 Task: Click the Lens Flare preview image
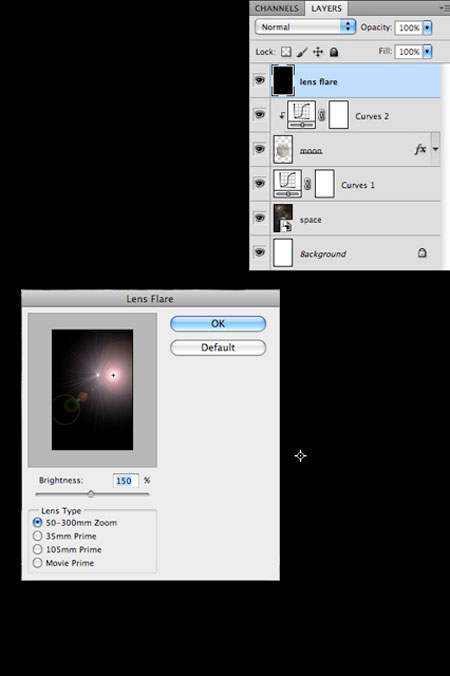(92, 390)
